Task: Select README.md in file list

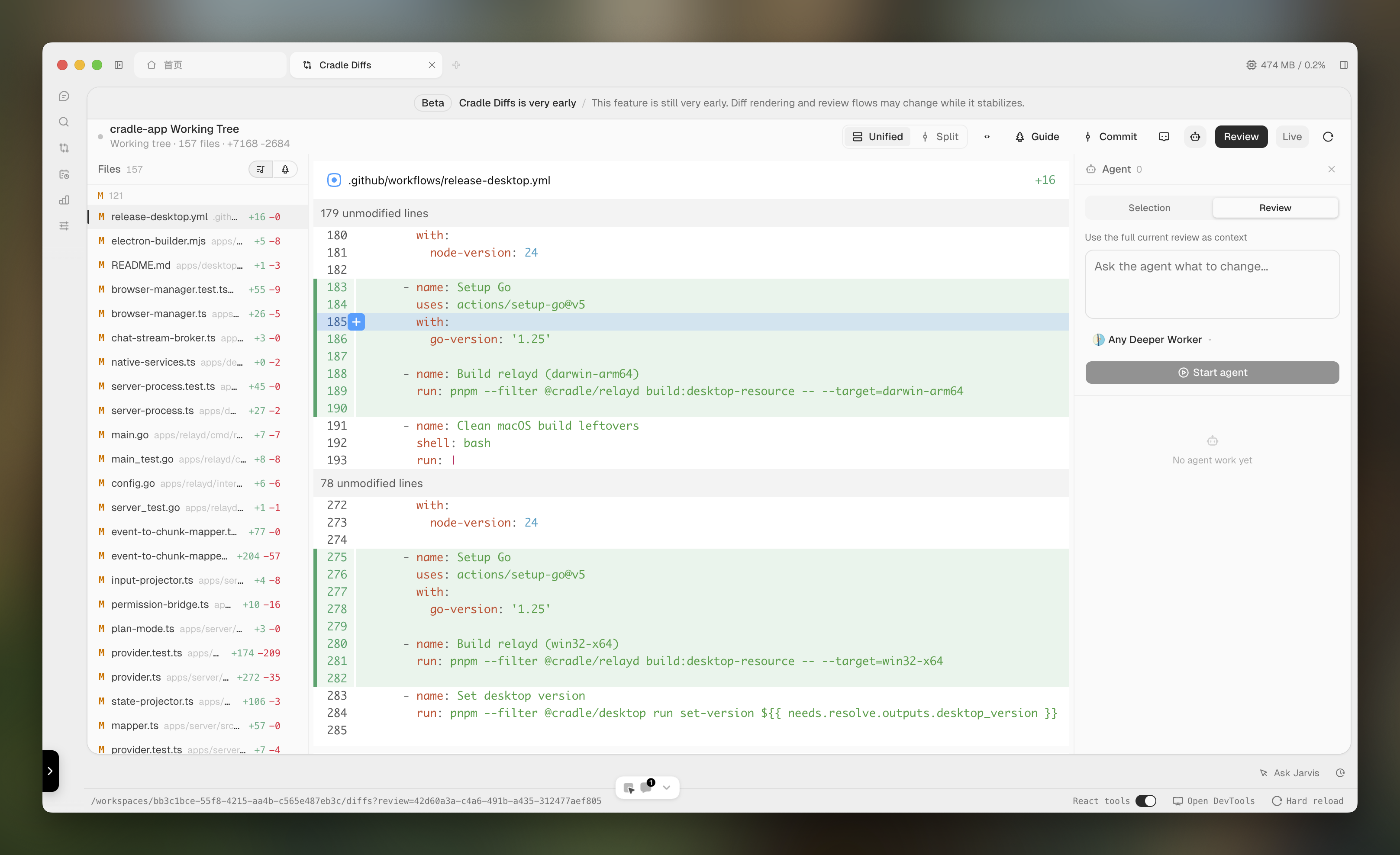Action: click(x=198, y=265)
